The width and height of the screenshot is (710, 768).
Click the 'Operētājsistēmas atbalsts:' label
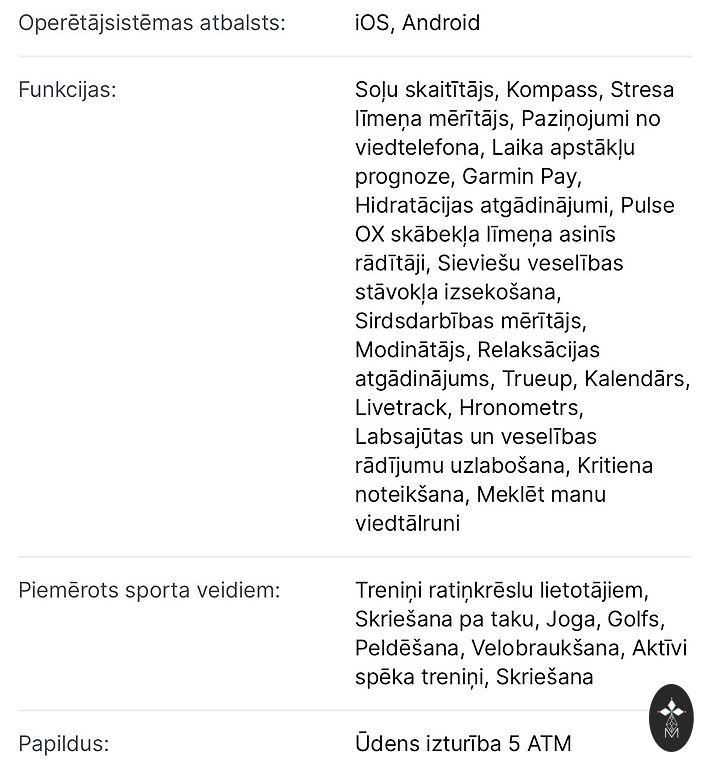pos(152,22)
